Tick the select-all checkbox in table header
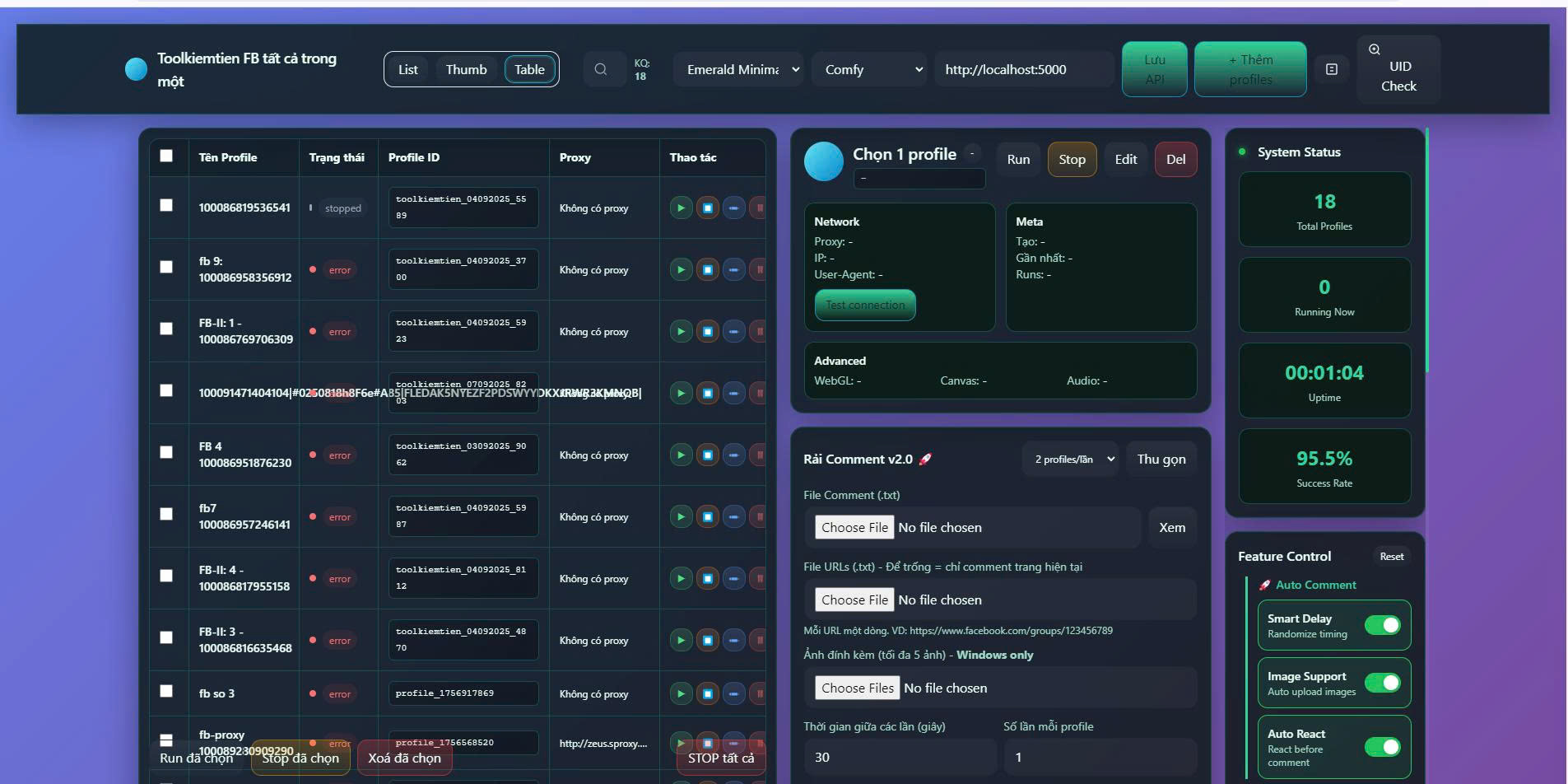 (x=166, y=156)
